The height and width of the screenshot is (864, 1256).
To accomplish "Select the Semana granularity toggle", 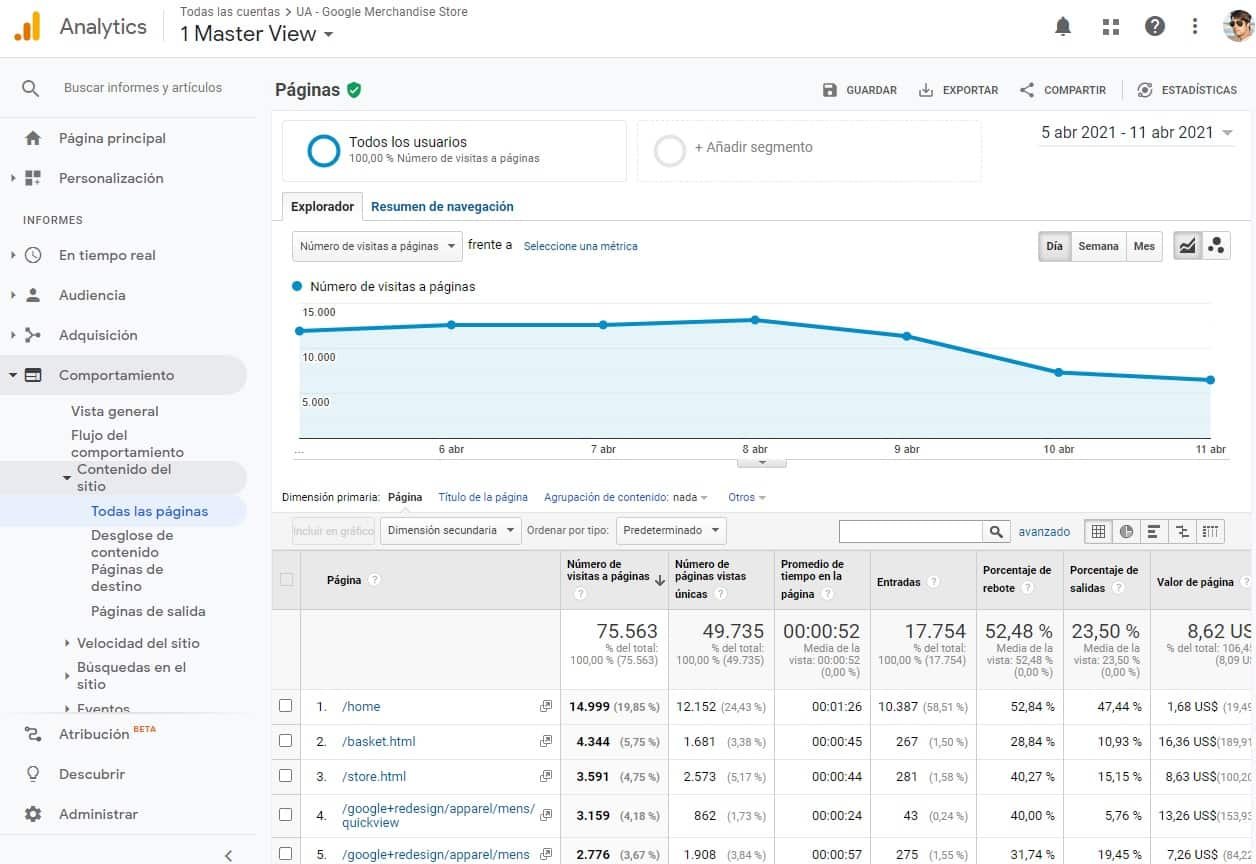I will pos(1098,246).
